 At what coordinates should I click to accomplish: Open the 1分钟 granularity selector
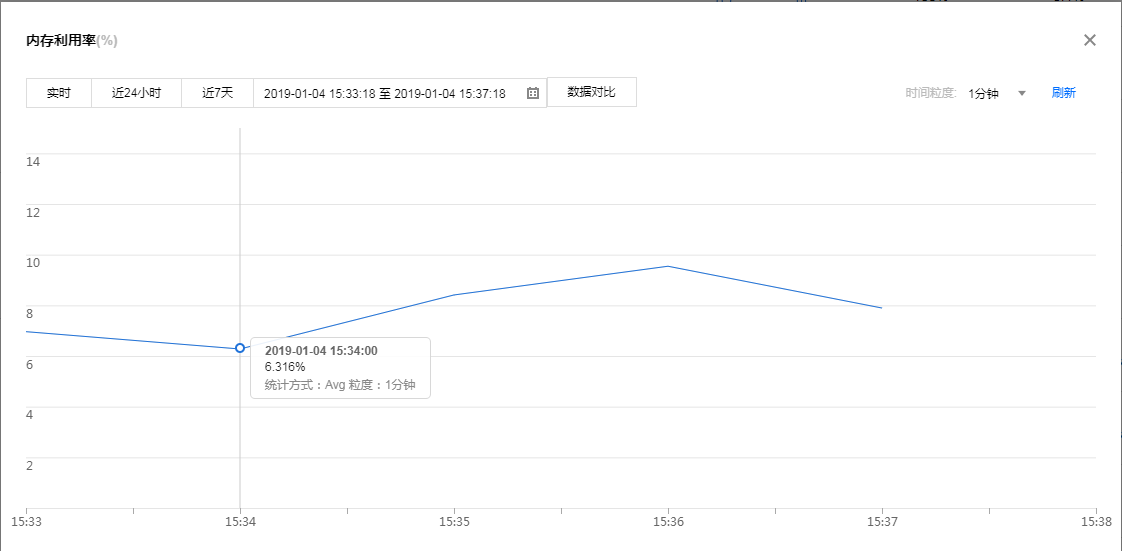coord(983,93)
